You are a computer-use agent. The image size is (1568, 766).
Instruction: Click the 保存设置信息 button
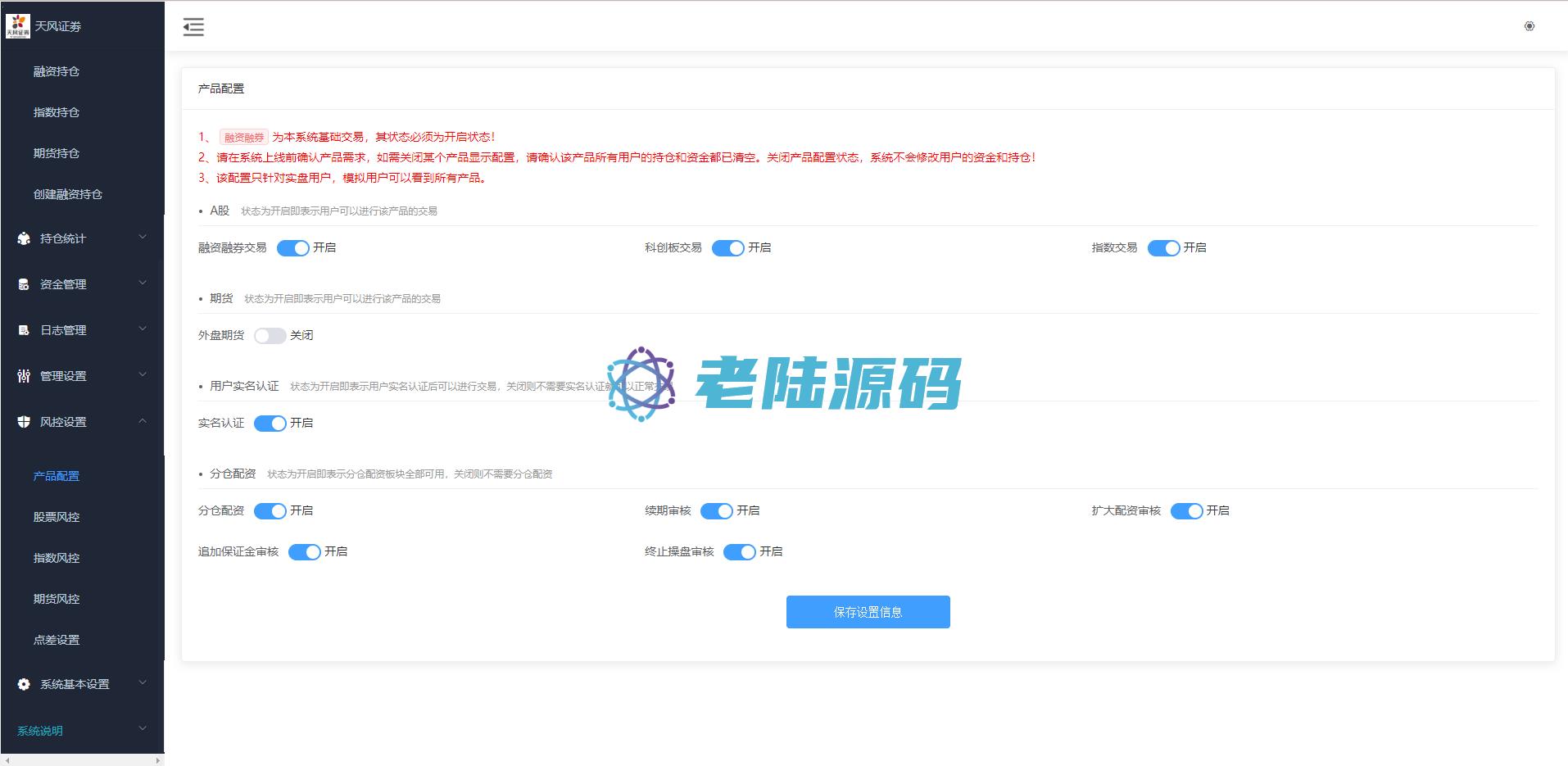click(868, 612)
